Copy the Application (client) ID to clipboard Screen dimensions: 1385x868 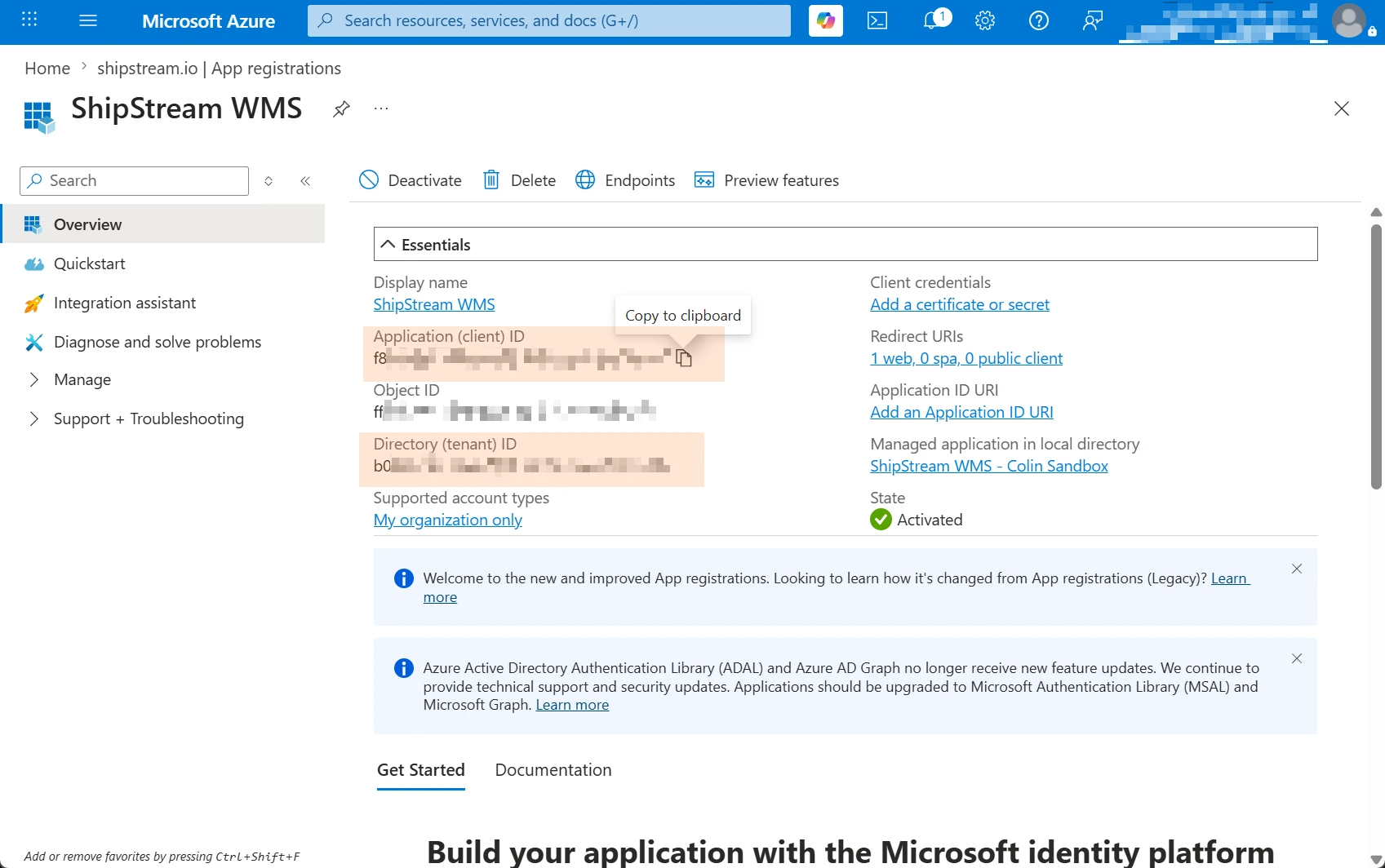pyautogui.click(x=684, y=358)
